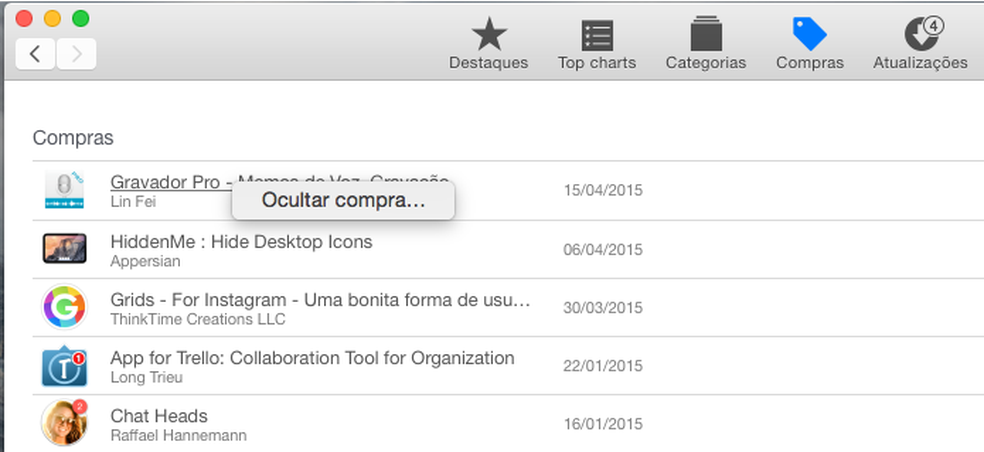Select the Compras tag icon

pos(809,36)
